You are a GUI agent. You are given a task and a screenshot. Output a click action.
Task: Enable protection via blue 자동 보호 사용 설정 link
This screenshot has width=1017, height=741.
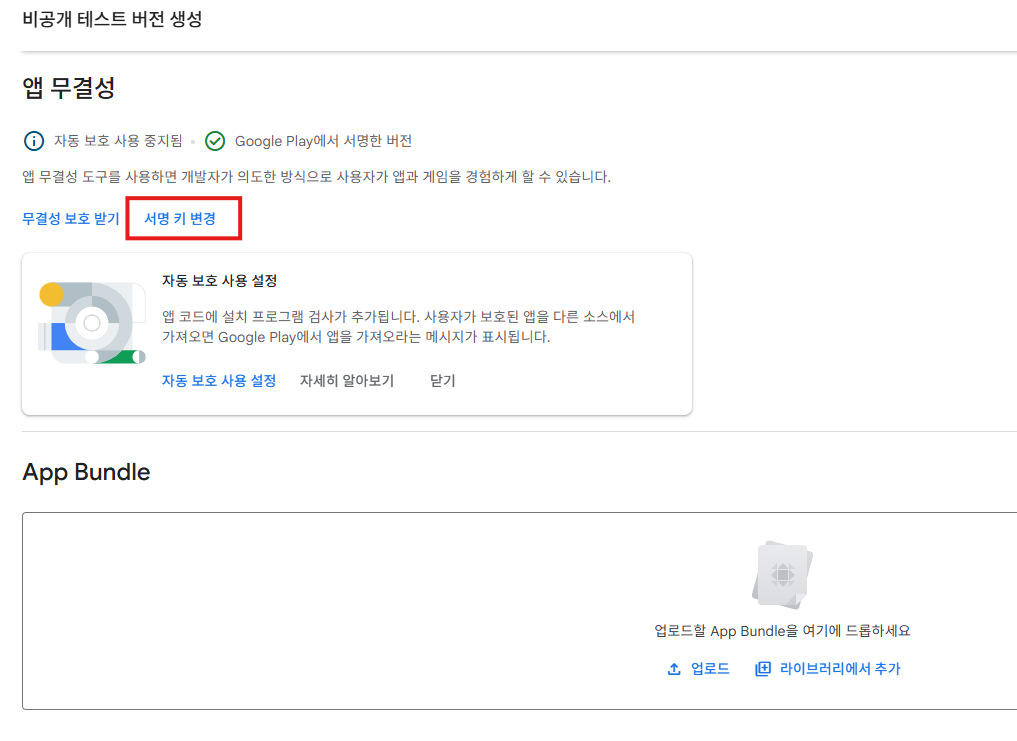219,381
